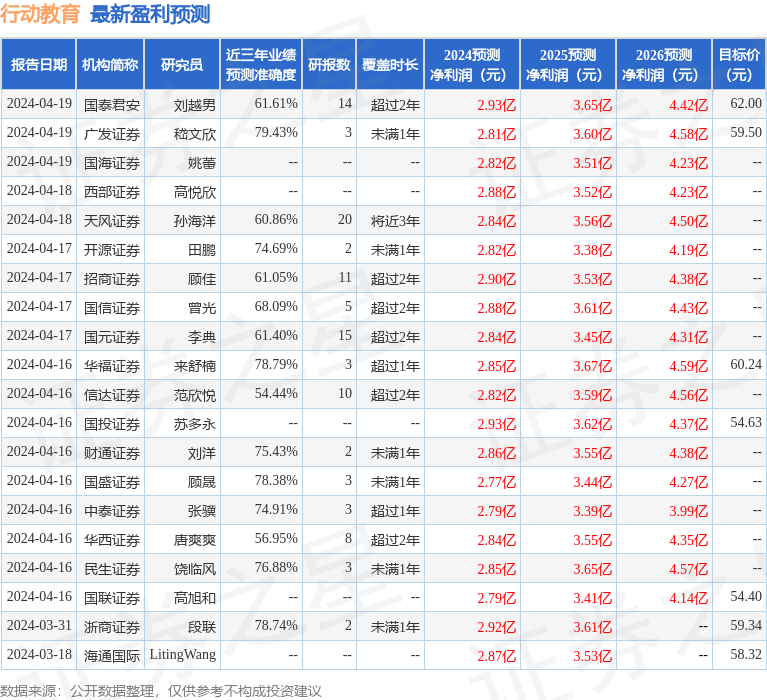The height and width of the screenshot is (700, 767).
Task: Select the 机构简称 column header
Action: (x=110, y=65)
